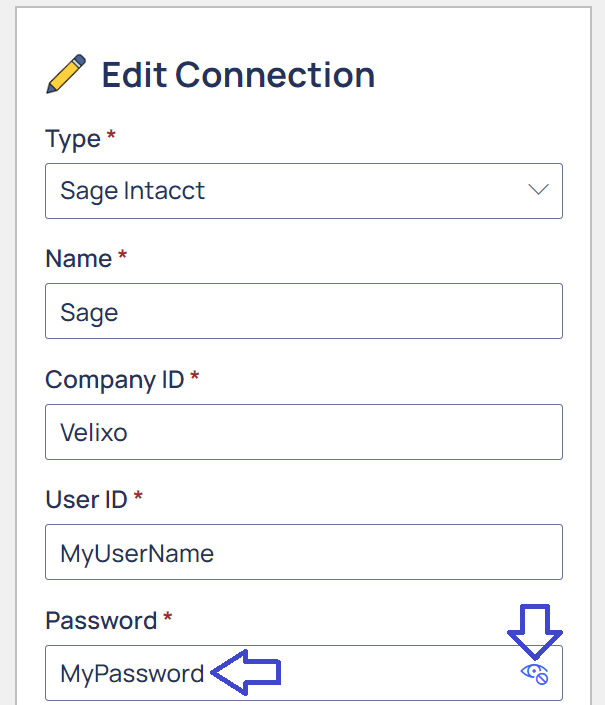Click the downward blue arrow annotation
Image resolution: width=605 pixels, height=705 pixels.
pyautogui.click(x=535, y=632)
